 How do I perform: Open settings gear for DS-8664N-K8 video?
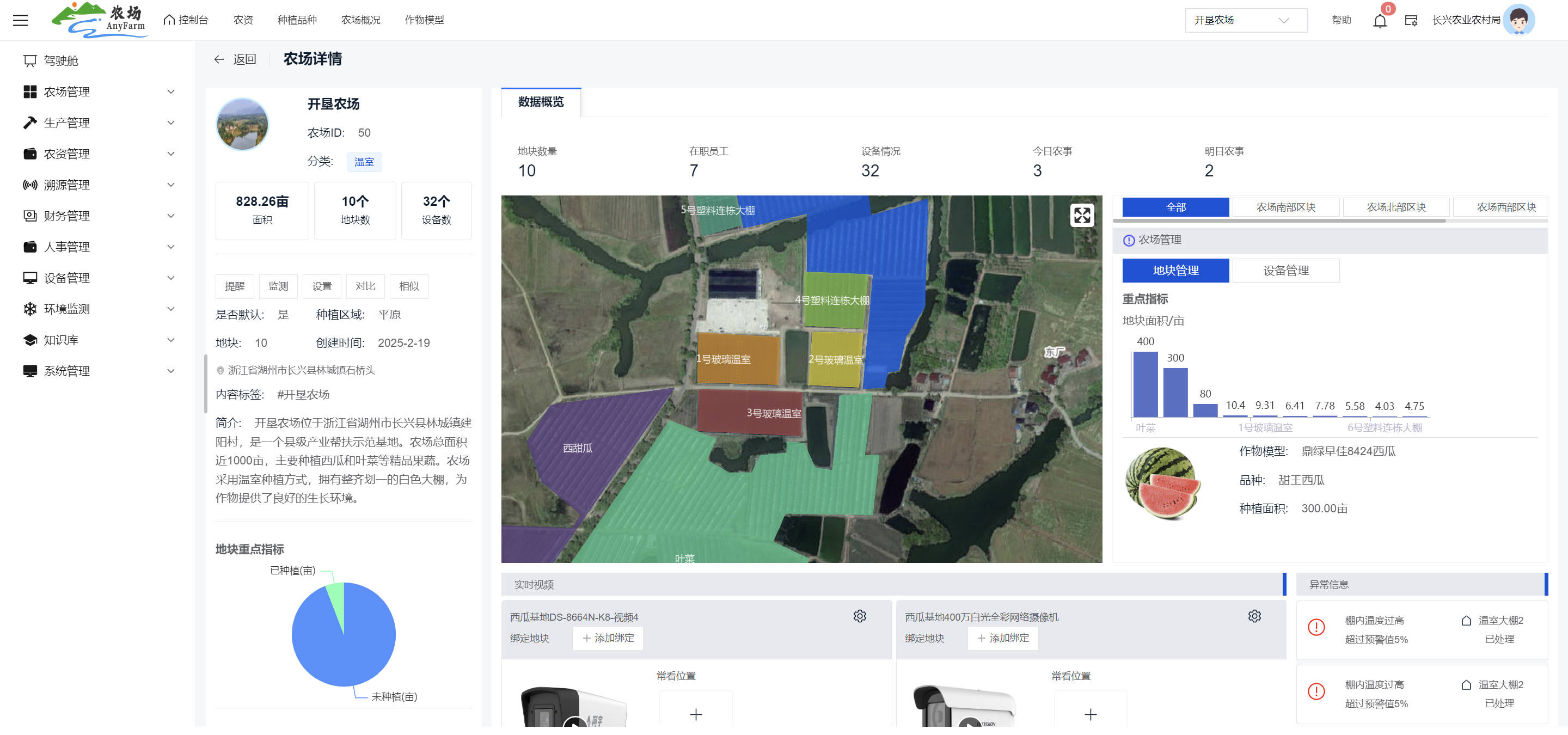point(860,616)
